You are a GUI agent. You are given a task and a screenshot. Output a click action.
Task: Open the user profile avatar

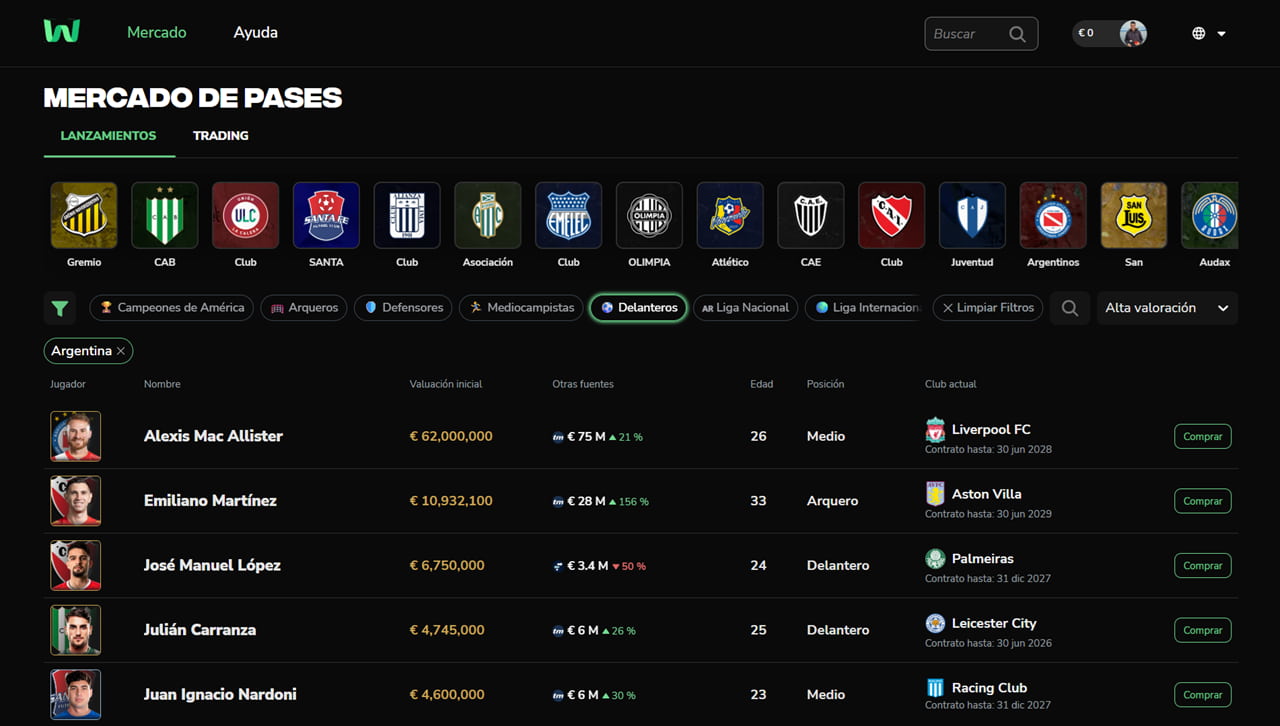point(1132,33)
